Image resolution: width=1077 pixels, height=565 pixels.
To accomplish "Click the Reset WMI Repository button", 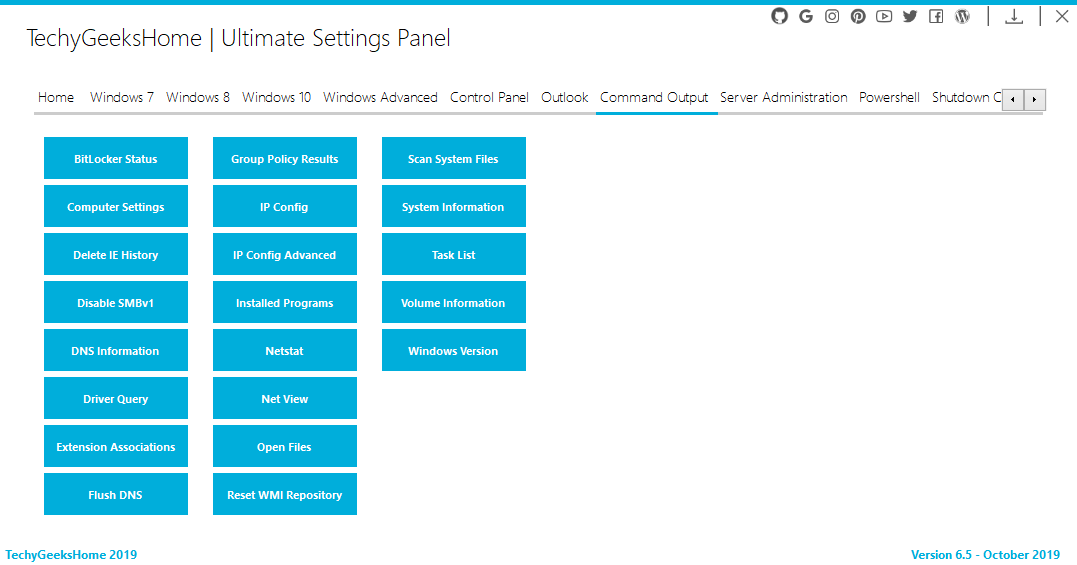I will pyautogui.click(x=284, y=494).
